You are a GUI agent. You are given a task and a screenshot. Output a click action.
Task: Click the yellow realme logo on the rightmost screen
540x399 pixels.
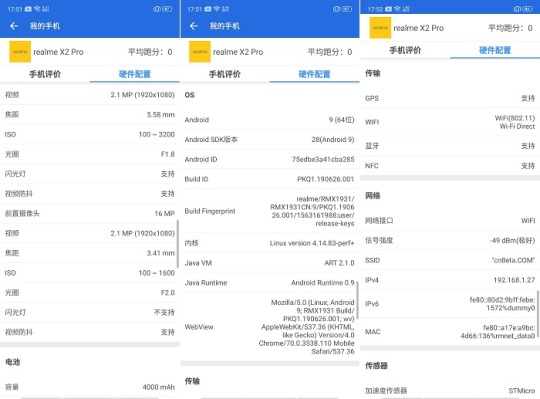click(380, 28)
